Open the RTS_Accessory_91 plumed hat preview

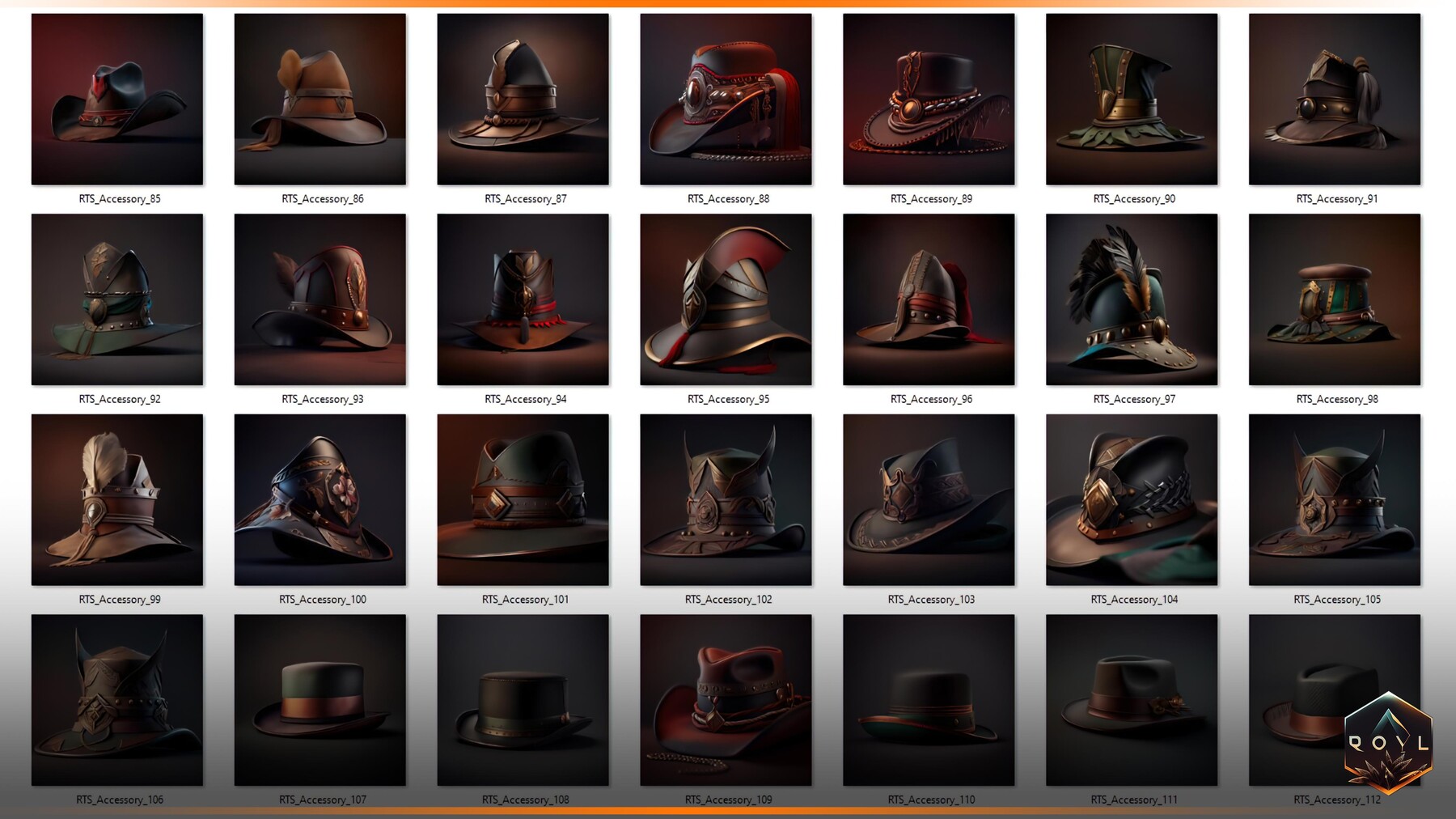(1335, 100)
